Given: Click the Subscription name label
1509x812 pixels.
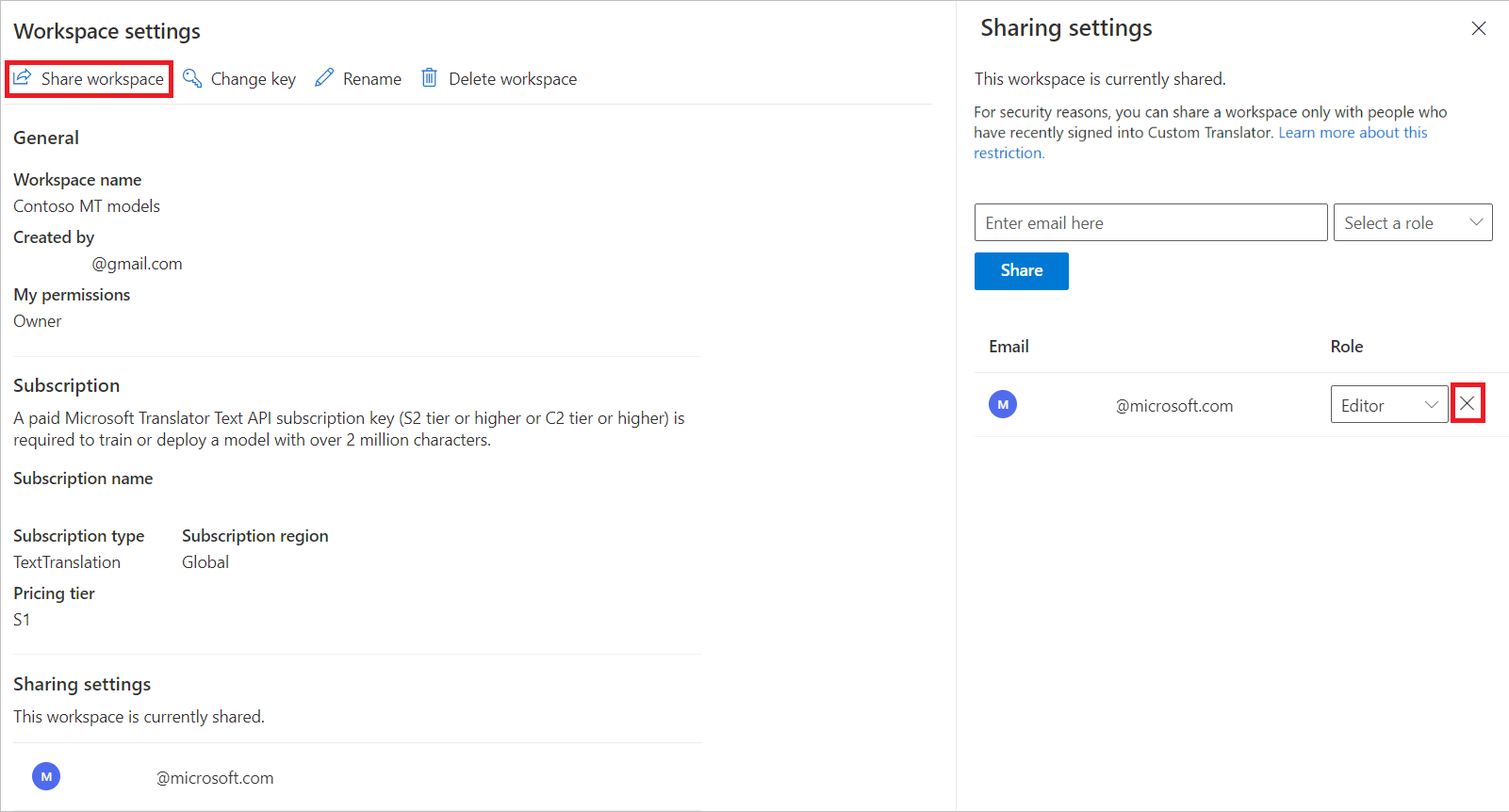Looking at the screenshot, I should [83, 479].
